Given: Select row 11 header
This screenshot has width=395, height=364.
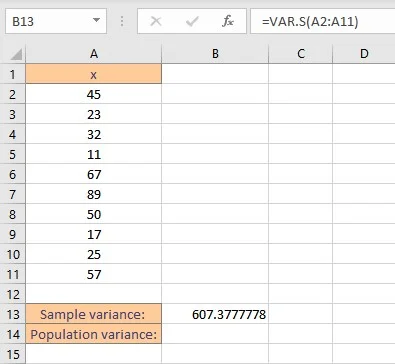Looking at the screenshot, I should pos(13,274).
